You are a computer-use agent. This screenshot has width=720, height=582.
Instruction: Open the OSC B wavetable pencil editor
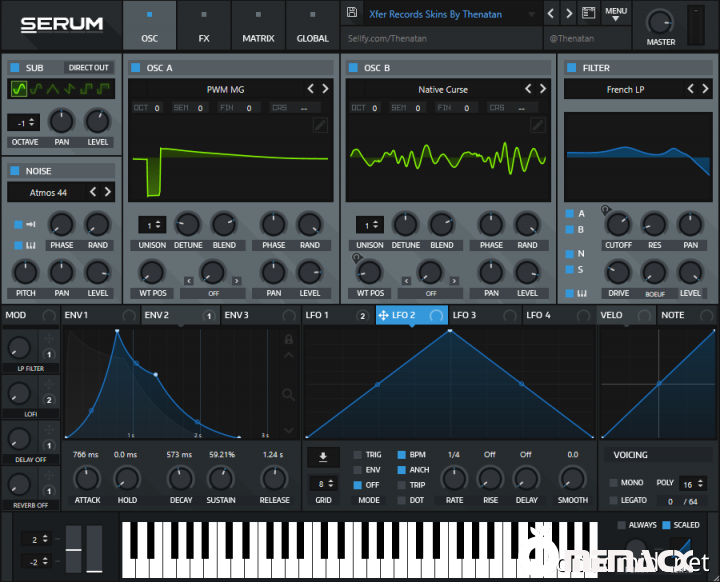tap(537, 125)
